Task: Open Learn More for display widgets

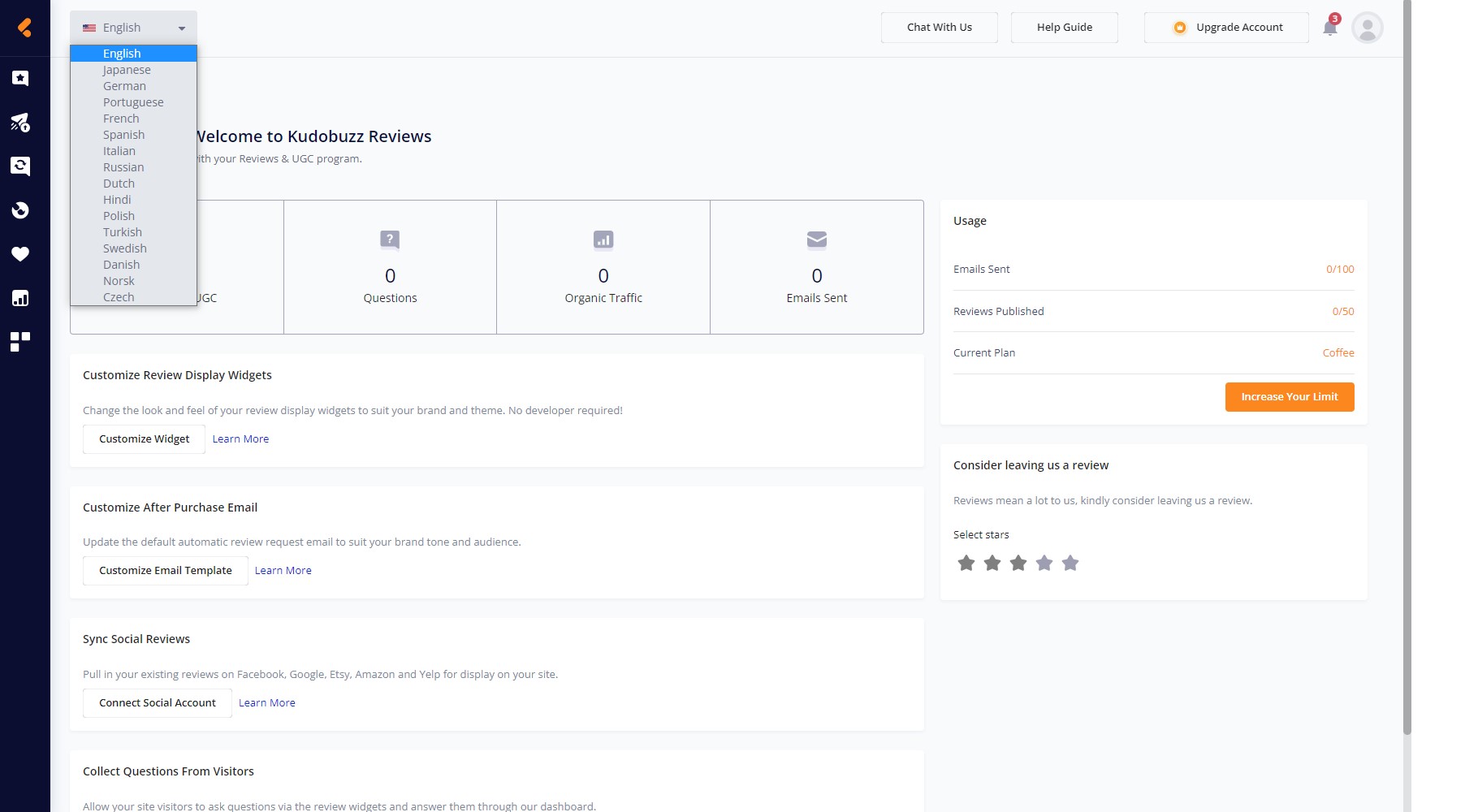Action: 240,439
